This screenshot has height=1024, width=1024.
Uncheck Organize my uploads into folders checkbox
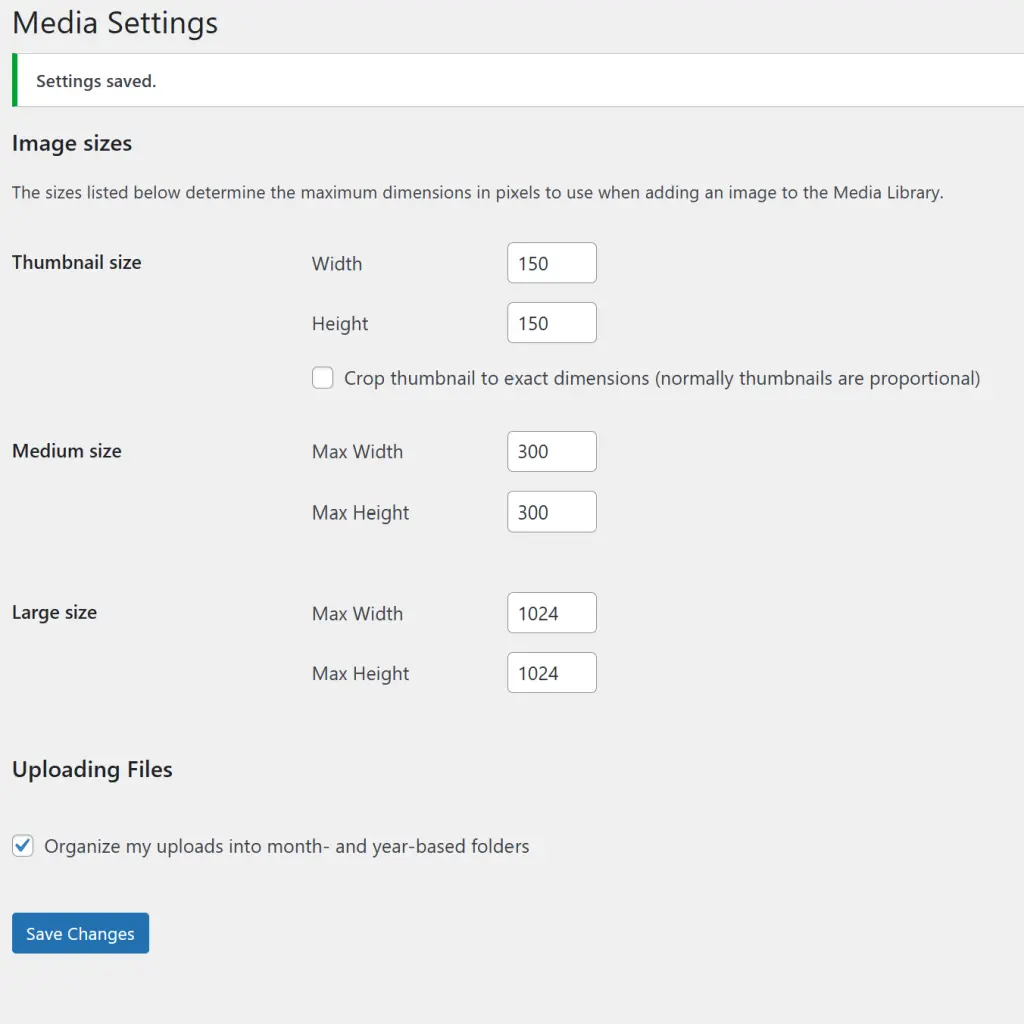click(x=23, y=846)
